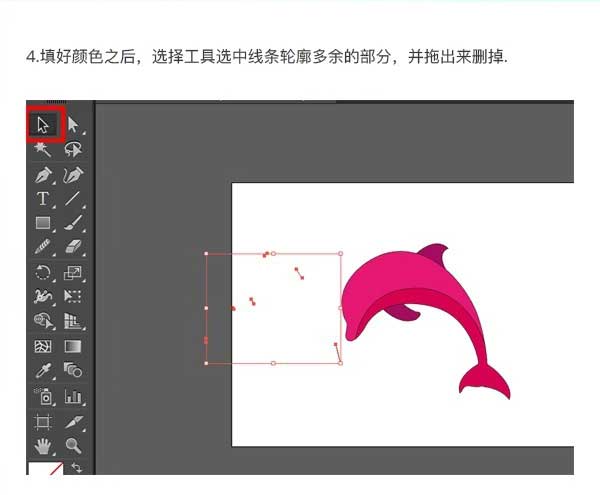
Task: Select the Lasso tool
Action: (73, 149)
